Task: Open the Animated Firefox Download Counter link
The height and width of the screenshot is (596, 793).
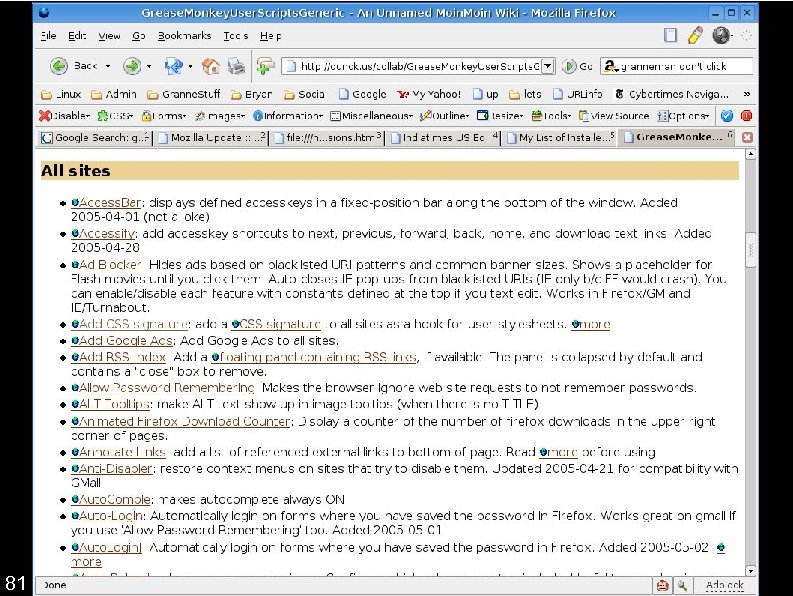Action: click(184, 422)
